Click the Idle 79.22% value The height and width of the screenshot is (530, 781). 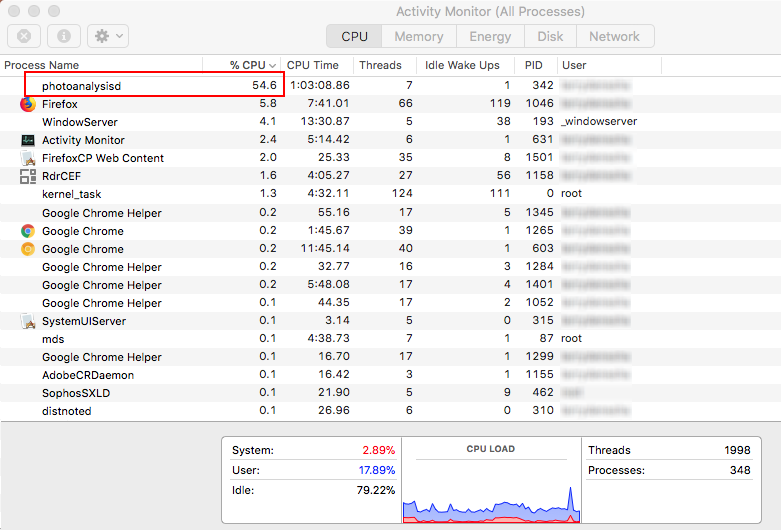point(376,490)
